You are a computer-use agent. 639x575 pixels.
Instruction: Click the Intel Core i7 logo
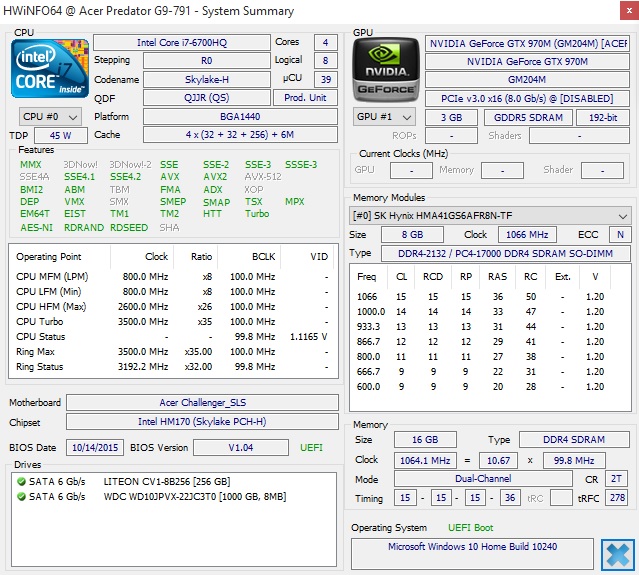50,68
